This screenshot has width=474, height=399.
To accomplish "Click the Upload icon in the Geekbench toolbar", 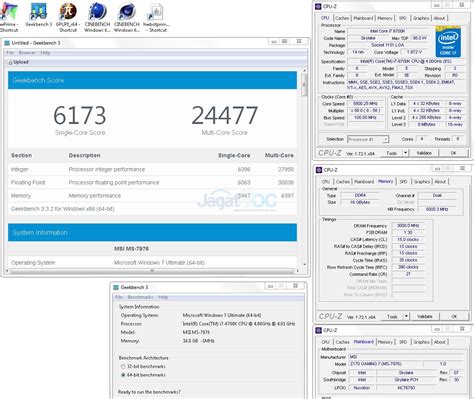I will point(10,62).
